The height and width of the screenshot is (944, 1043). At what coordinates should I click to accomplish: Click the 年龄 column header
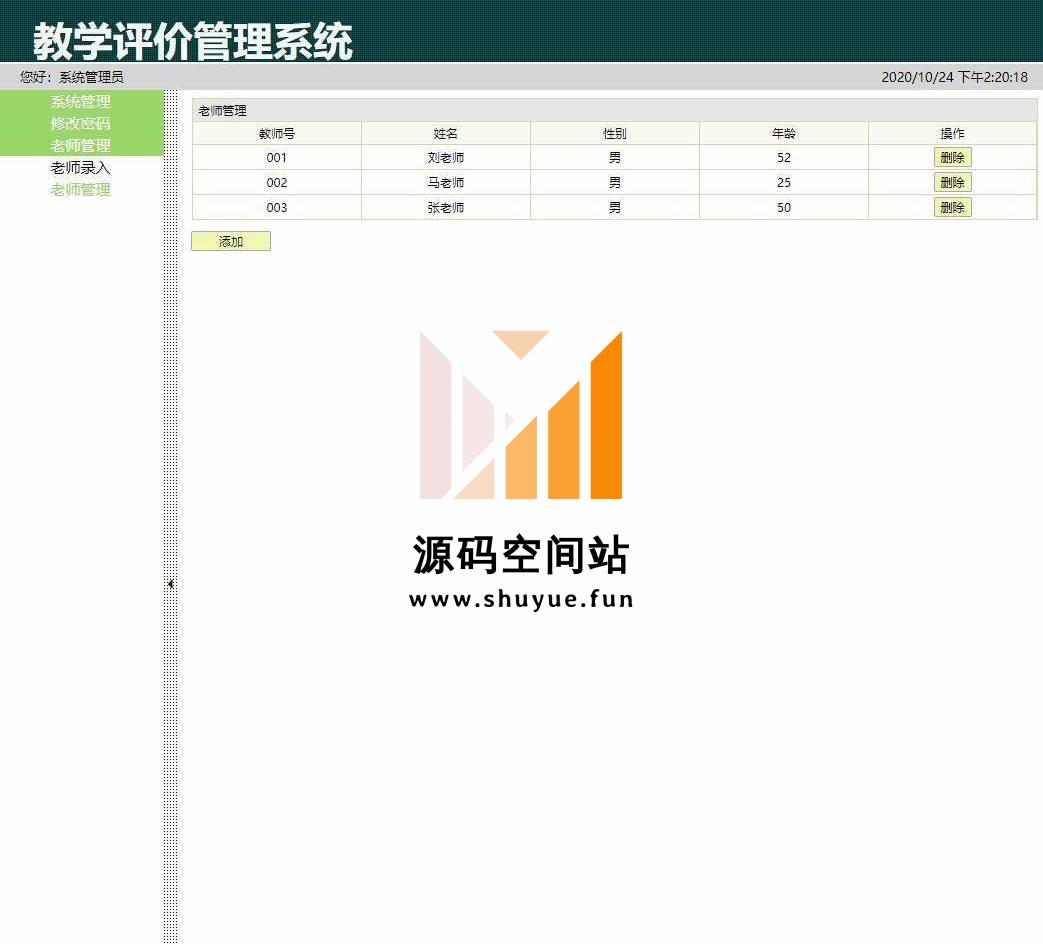pos(784,134)
